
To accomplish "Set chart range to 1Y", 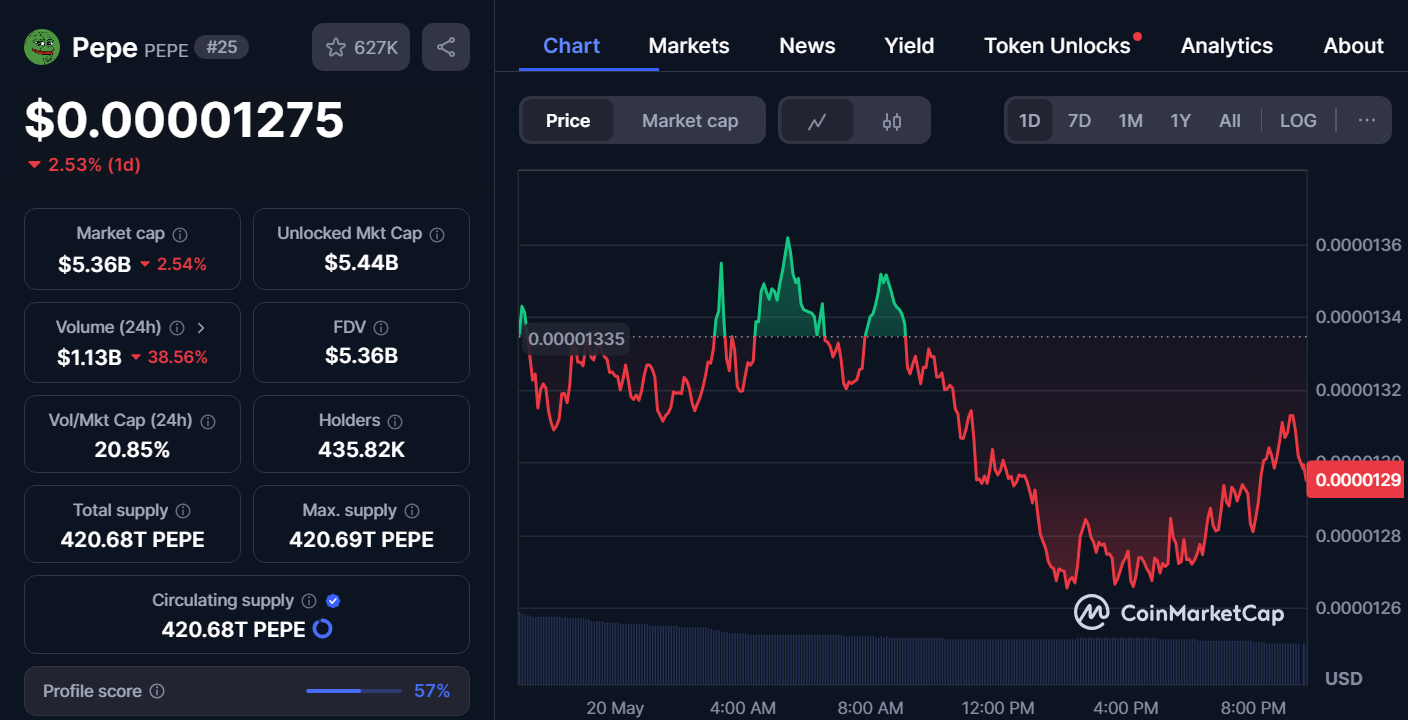I will point(1181,121).
